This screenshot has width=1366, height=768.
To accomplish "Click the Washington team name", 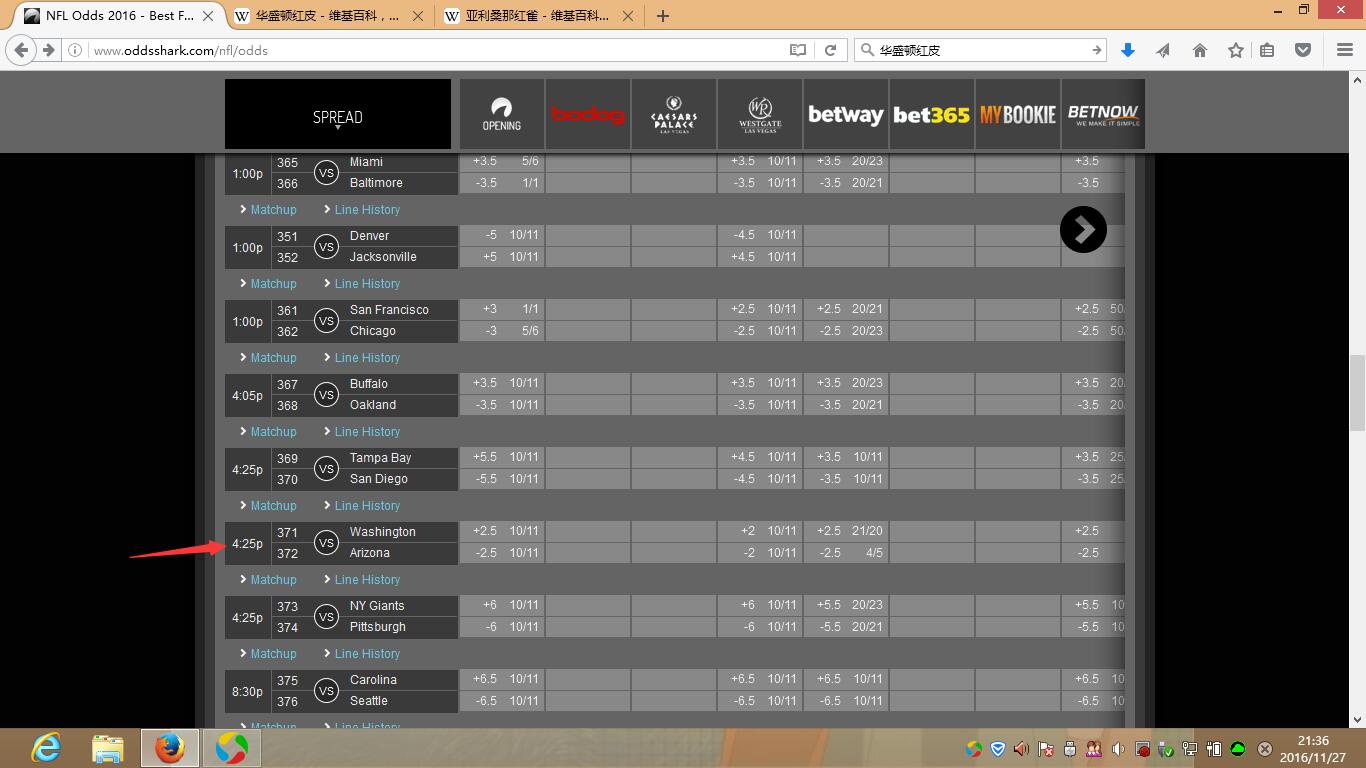I will tap(383, 532).
